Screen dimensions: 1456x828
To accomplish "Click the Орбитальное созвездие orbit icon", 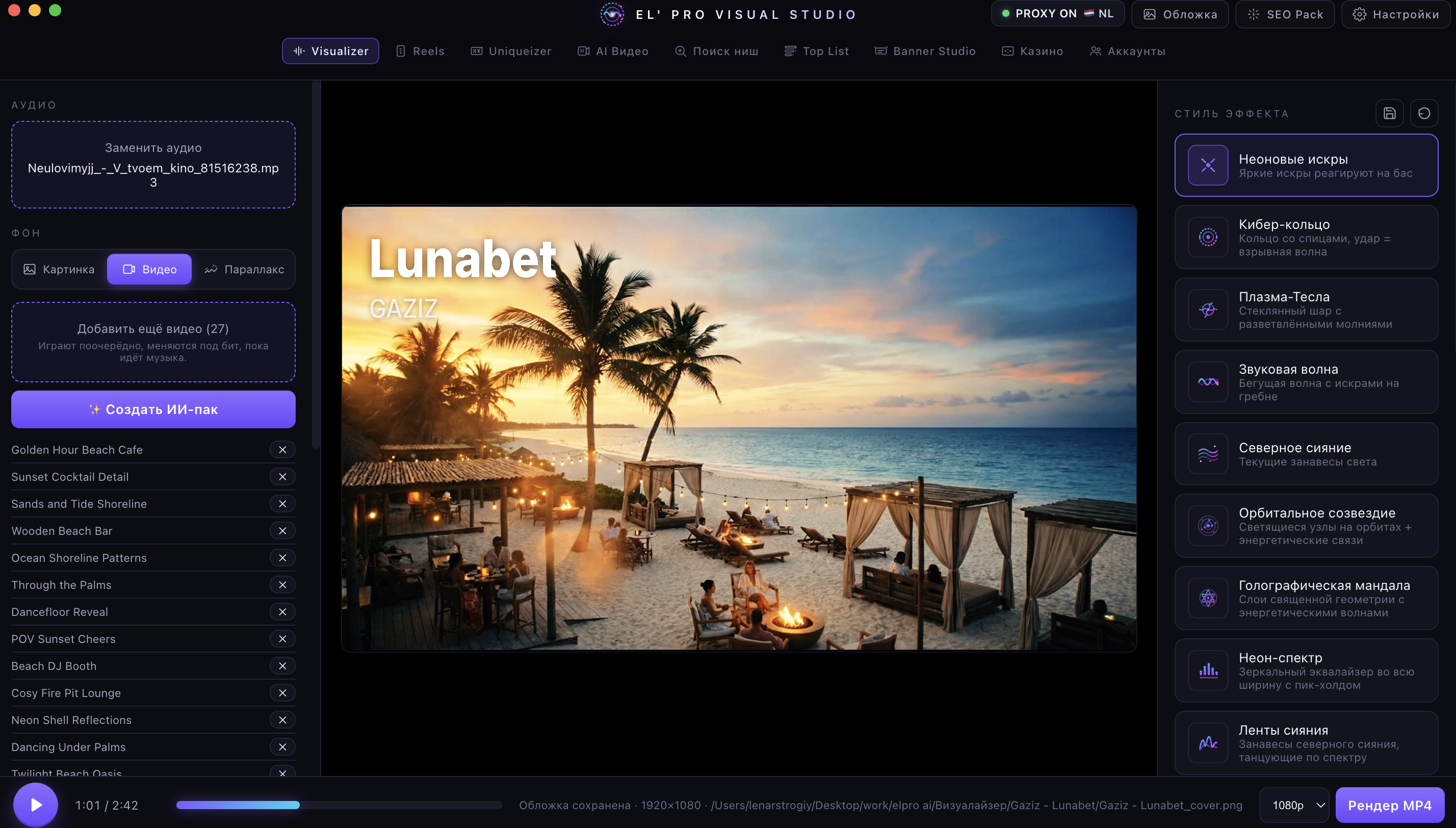I will pyautogui.click(x=1208, y=526).
